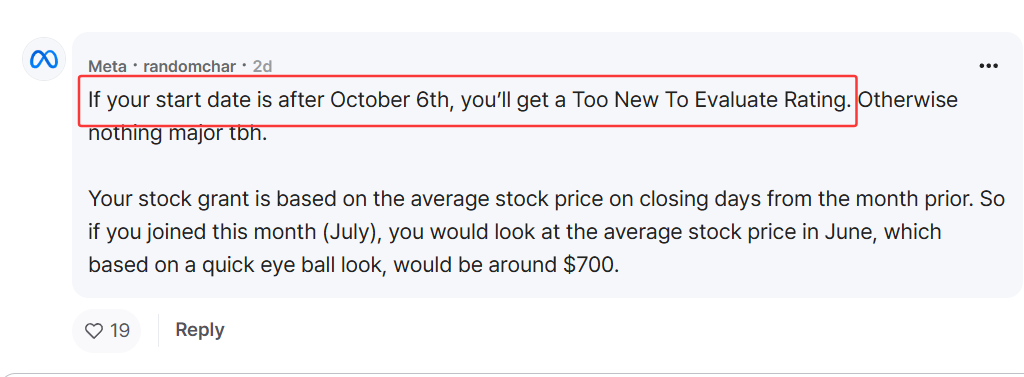1024x377 pixels.
Task: Open the Meta company name link
Action: 108,66
